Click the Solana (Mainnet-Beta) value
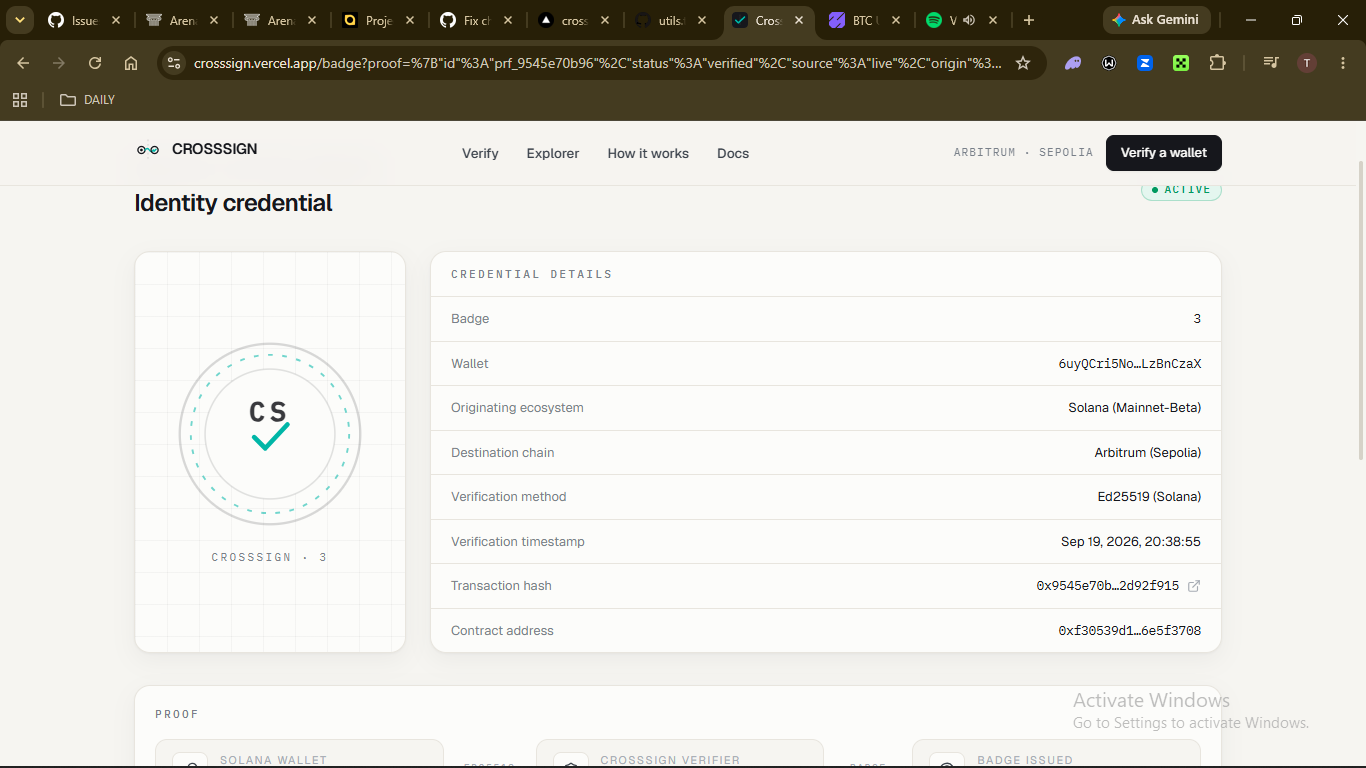Viewport: 1366px width, 768px height. point(1135,408)
